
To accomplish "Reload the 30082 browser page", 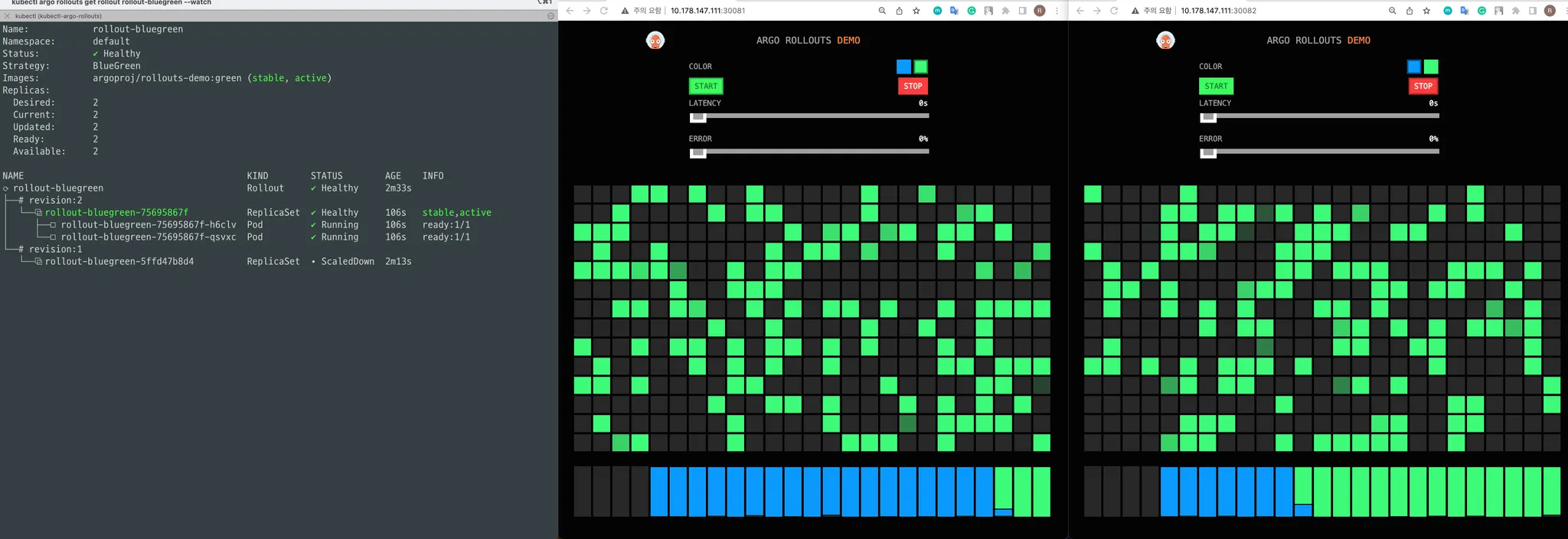I will pos(1113,11).
